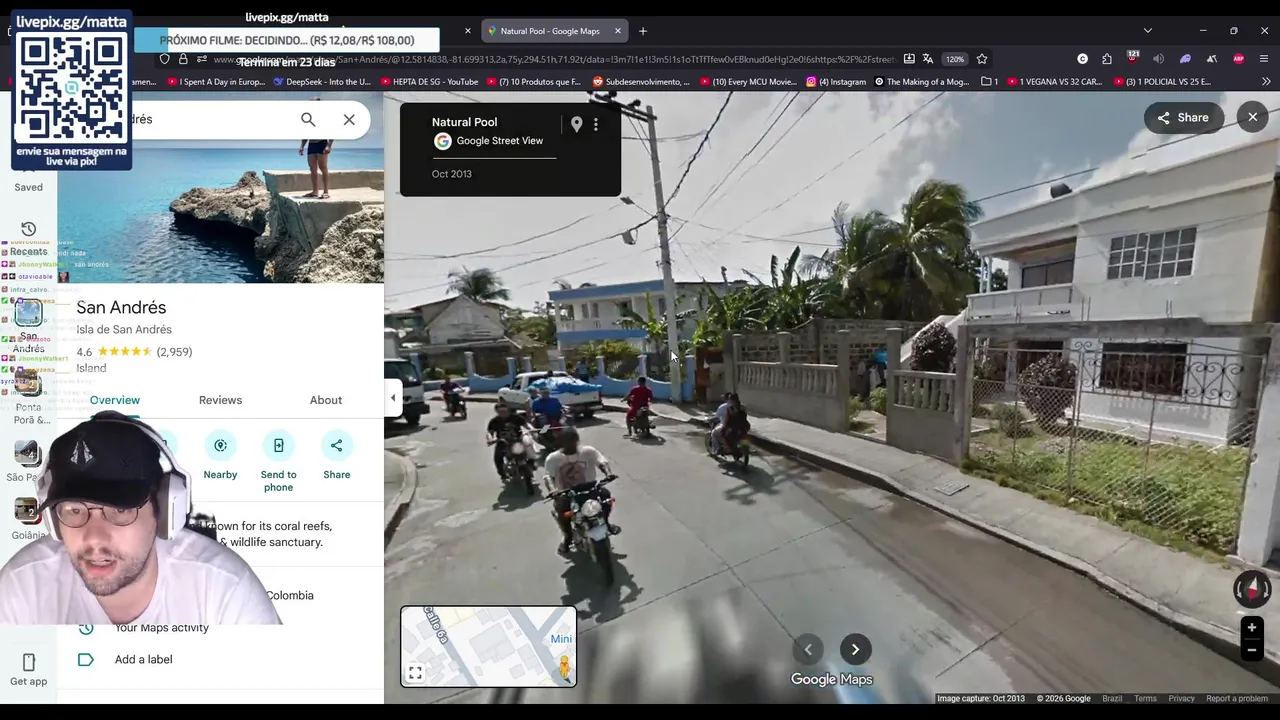Screen dimensions: 1280x720
Task: Click the minimap thumbnail
Action: point(488,646)
